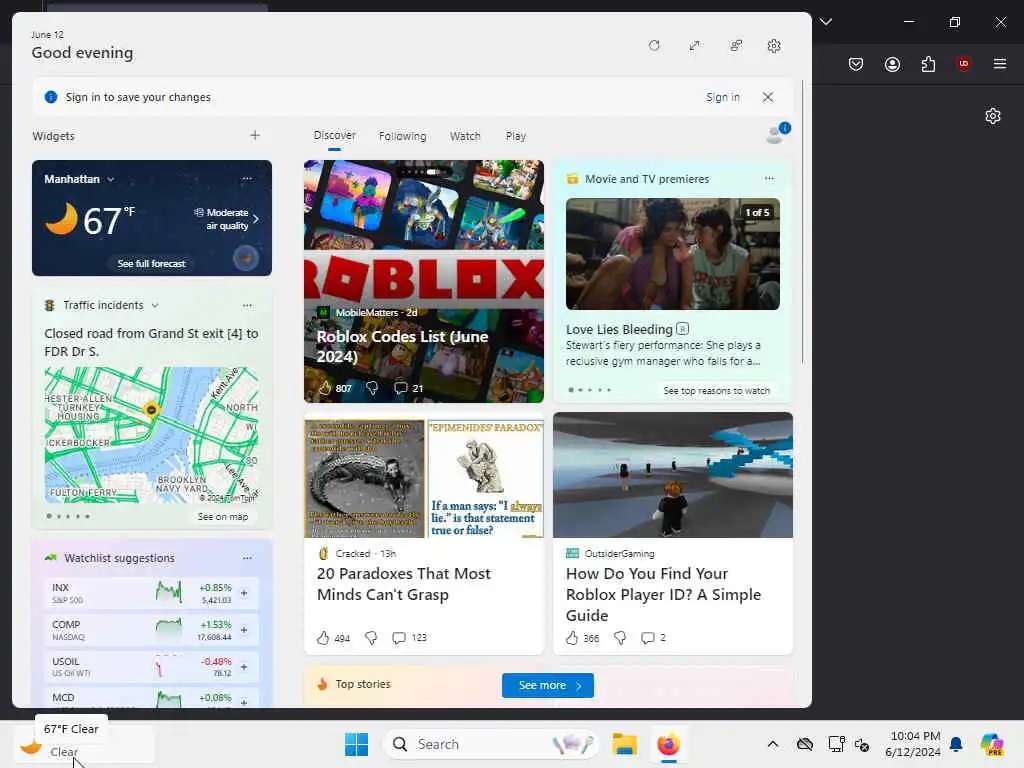Open Moderate air quality details arrow
This screenshot has height=768, width=1024.
pyautogui.click(x=256, y=219)
